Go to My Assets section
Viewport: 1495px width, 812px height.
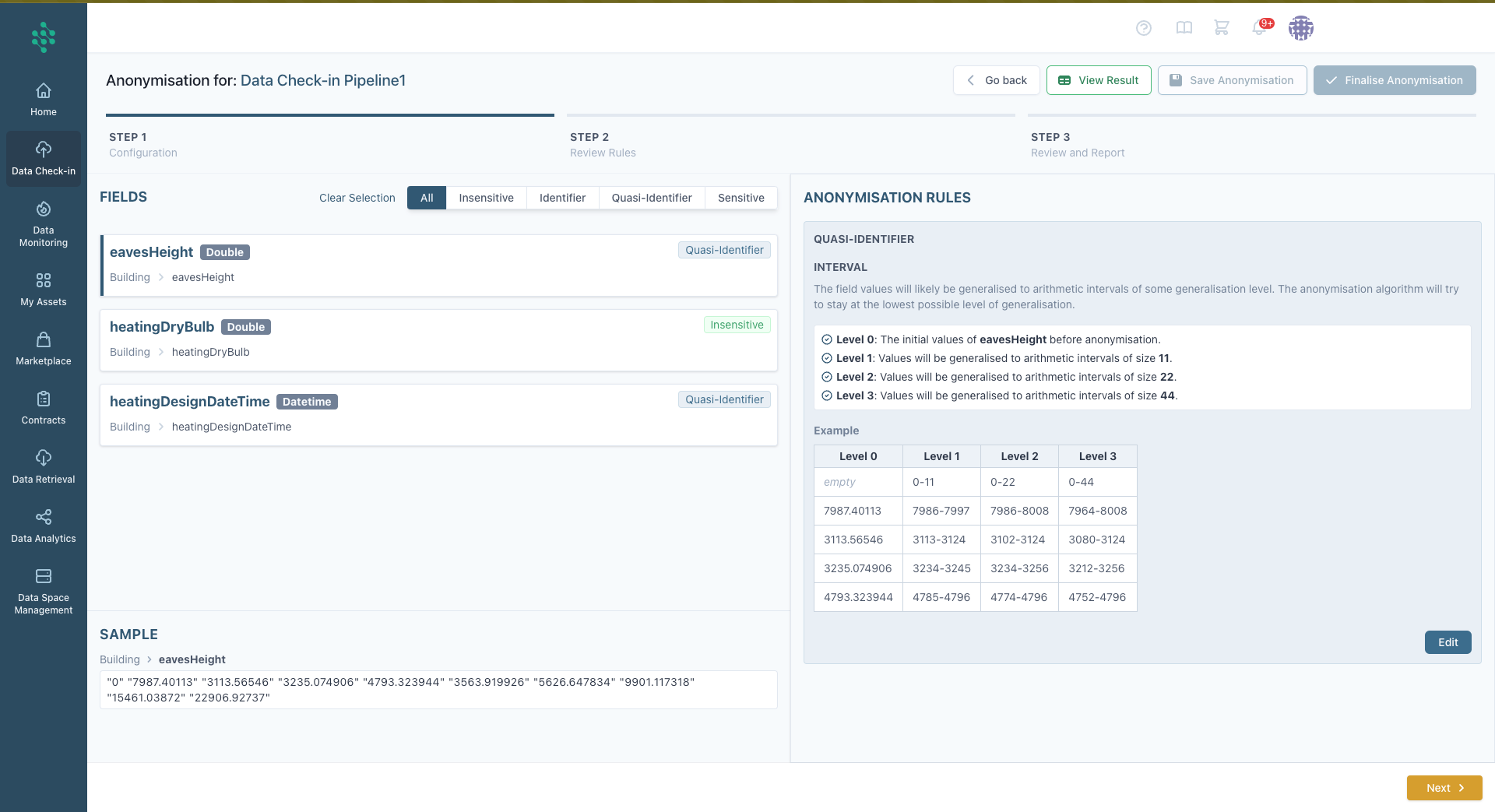click(44, 290)
